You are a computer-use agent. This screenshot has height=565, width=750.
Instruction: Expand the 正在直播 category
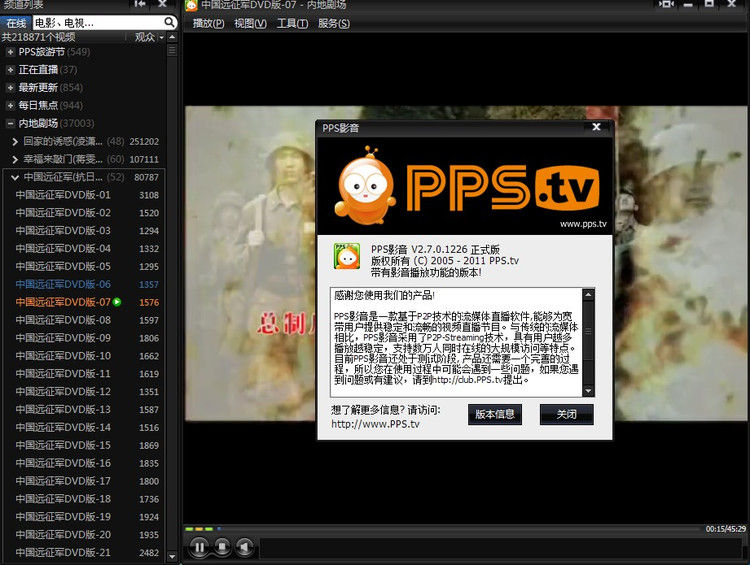click(10, 70)
